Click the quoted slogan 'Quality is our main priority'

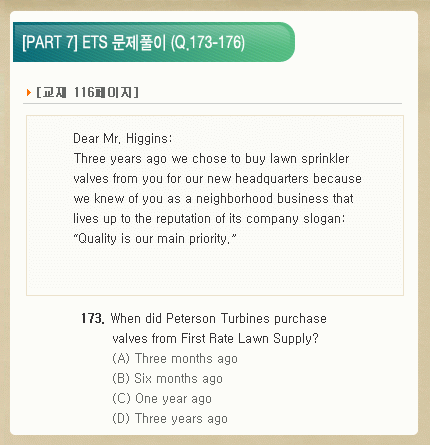(154, 239)
